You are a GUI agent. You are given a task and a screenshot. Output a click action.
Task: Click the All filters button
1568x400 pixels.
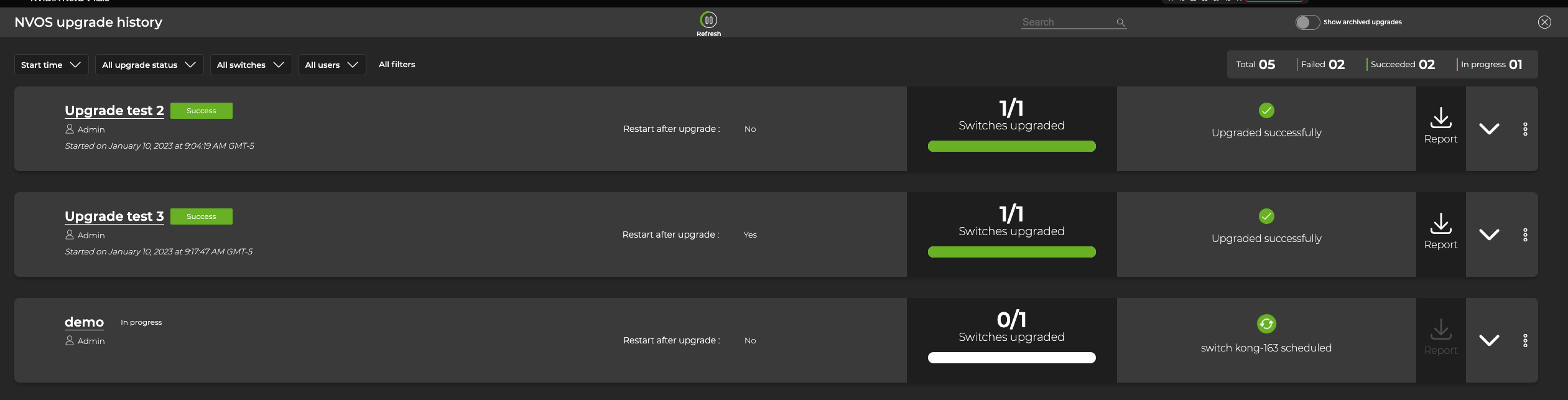[x=397, y=65]
